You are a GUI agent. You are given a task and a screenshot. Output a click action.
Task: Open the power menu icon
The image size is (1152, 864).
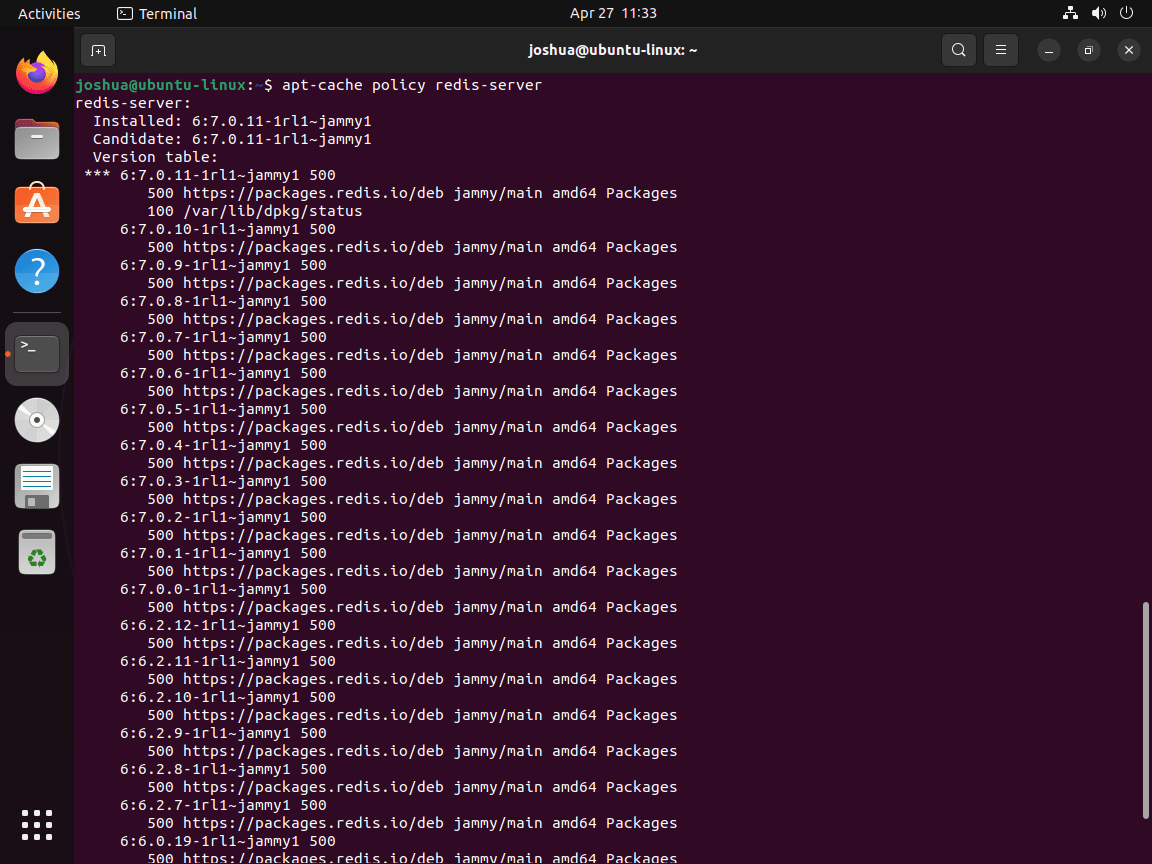[1126, 13]
